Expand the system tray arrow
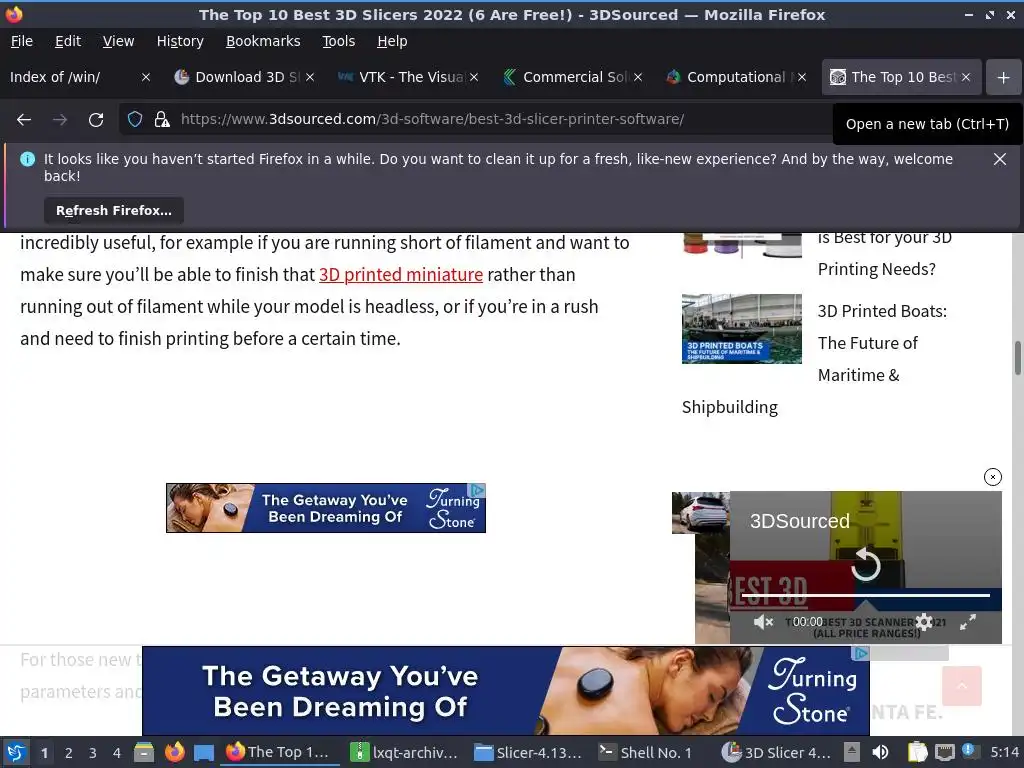 (852, 752)
